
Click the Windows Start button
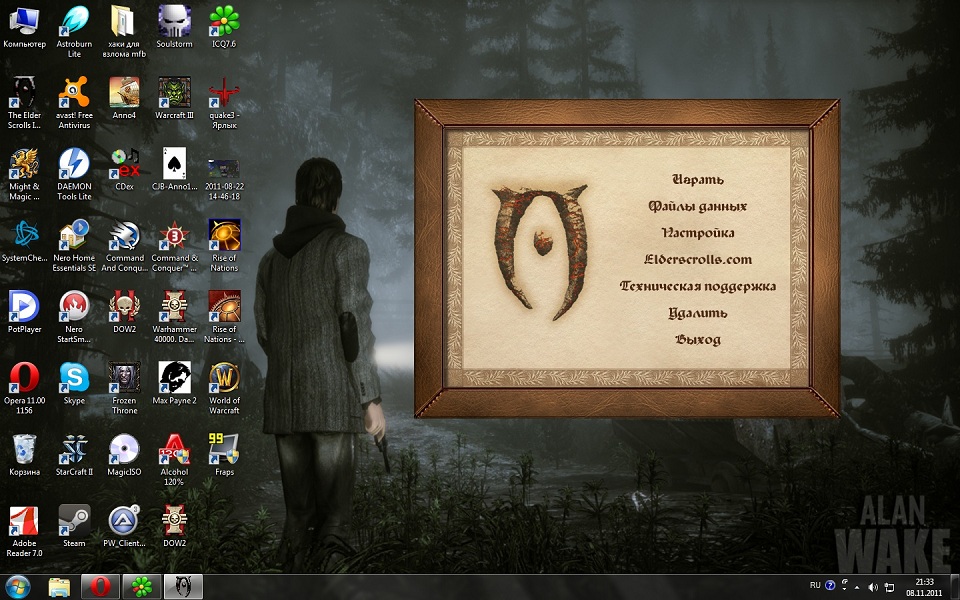pos(18,586)
